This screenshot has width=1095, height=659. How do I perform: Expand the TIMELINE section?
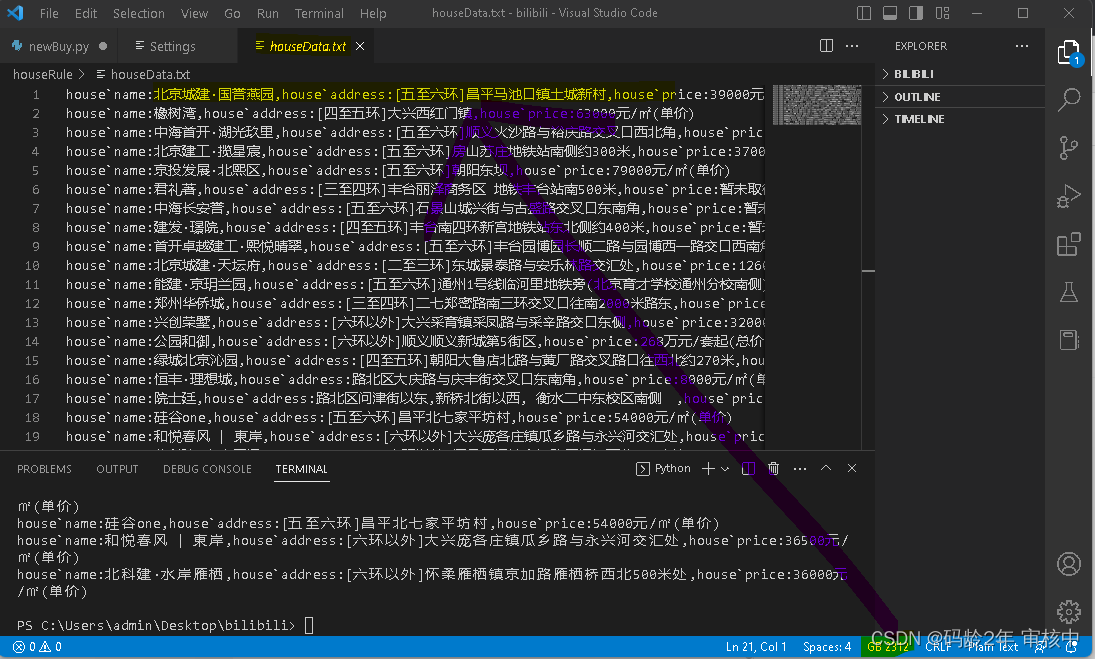(960, 119)
